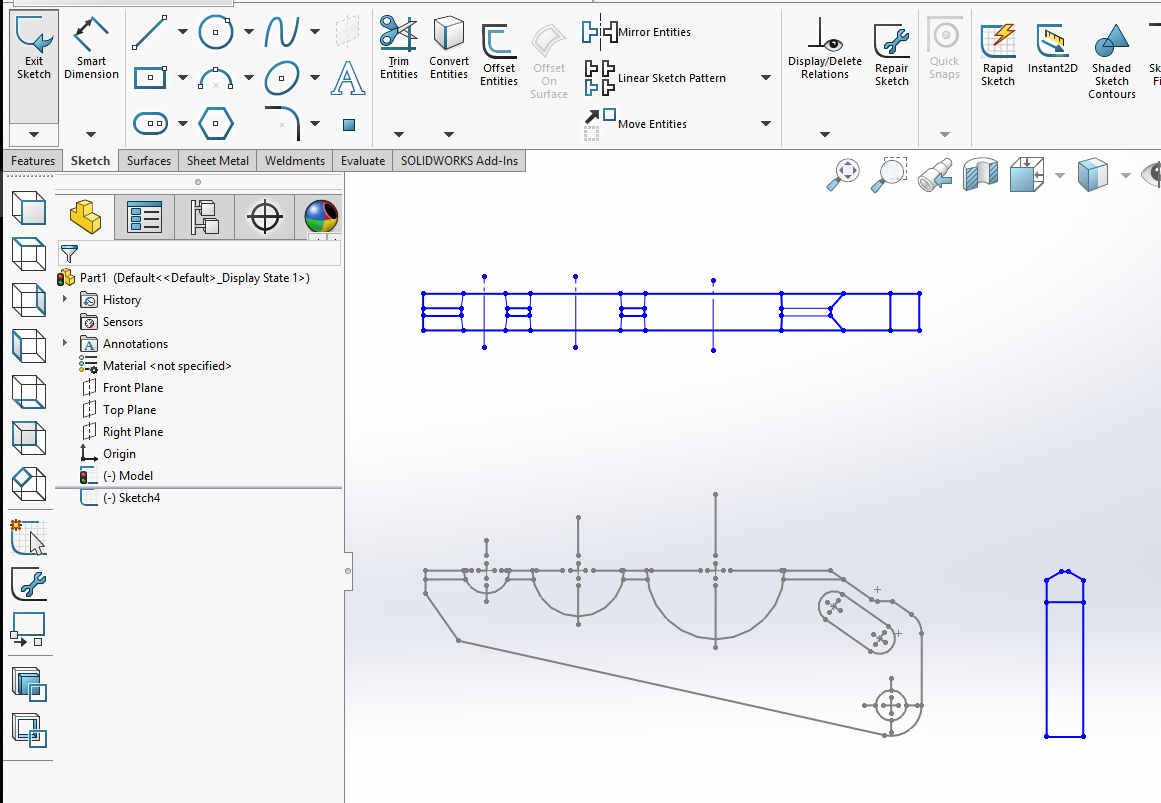Viewport: 1161px width, 803px height.
Task: Select the Line sketch tool
Action: (x=150, y=33)
